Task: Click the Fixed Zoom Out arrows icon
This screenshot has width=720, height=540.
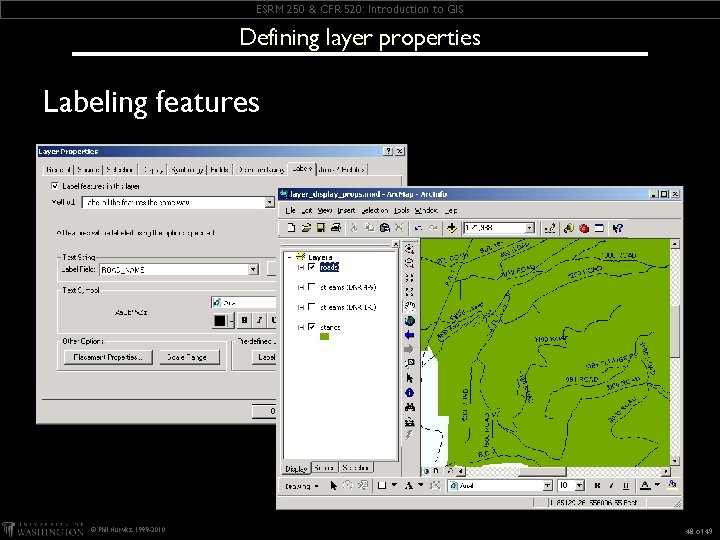Action: click(x=409, y=292)
